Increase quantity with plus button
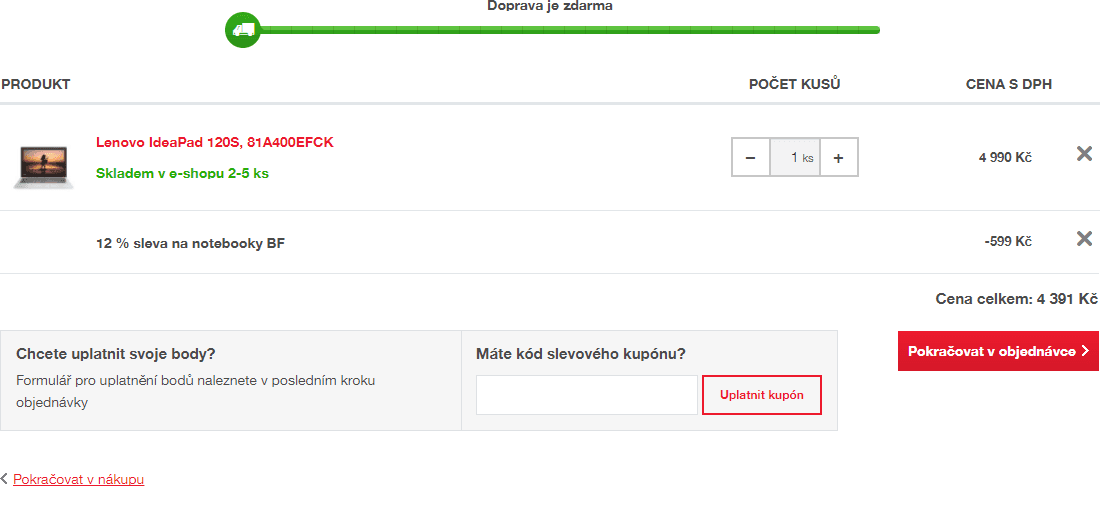This screenshot has width=1103, height=508. 839,158
